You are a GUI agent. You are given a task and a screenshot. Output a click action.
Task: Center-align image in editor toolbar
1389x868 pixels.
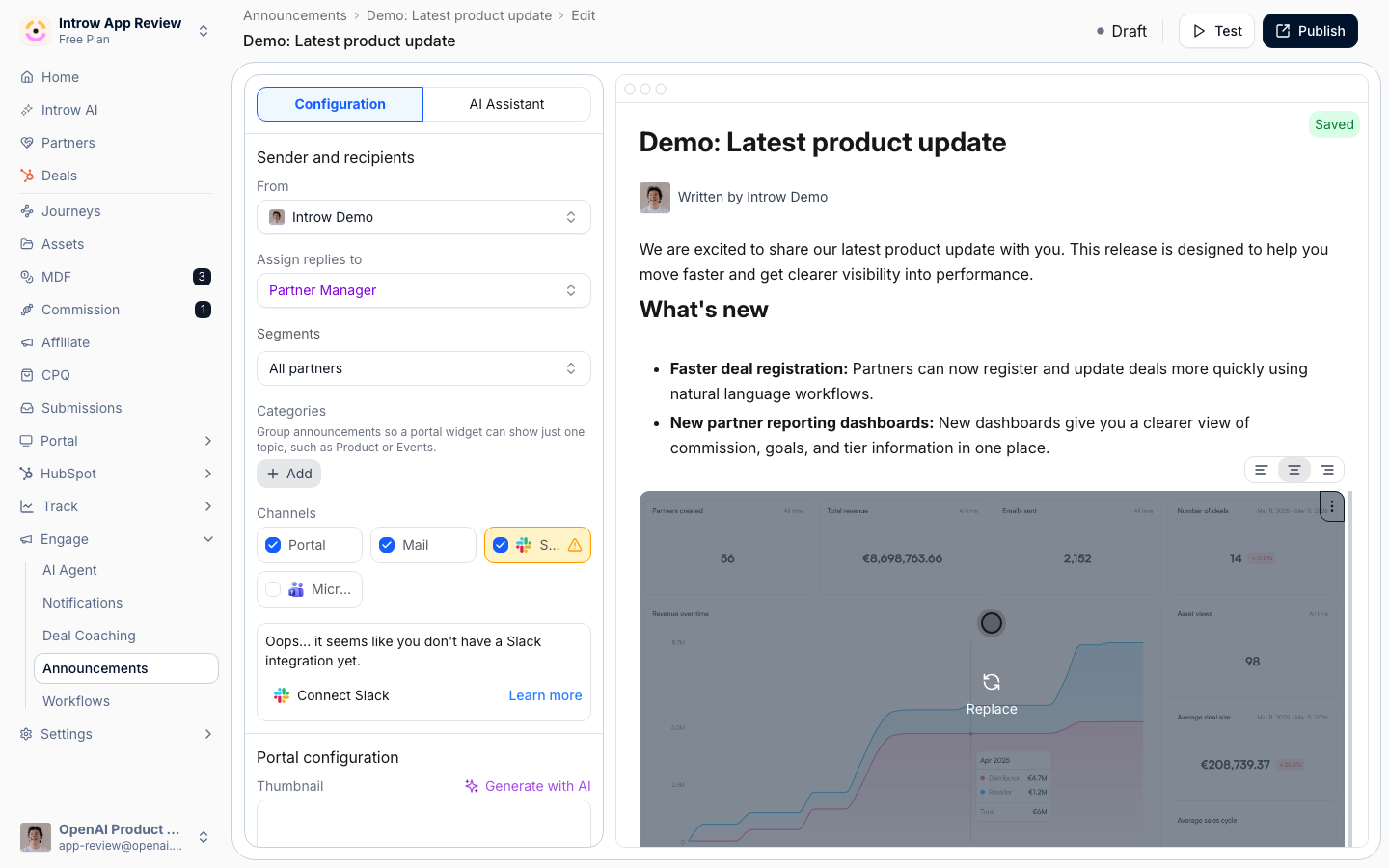pyautogui.click(x=1294, y=470)
